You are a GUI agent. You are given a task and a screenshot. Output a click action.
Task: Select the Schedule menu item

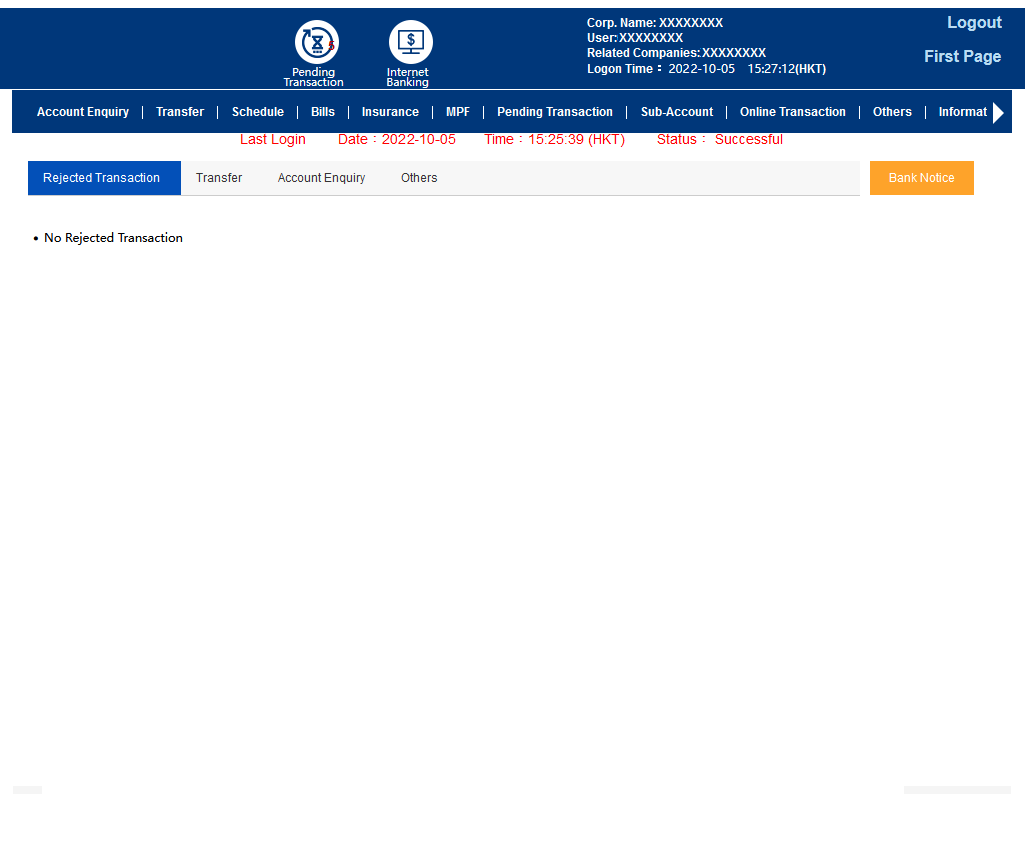pyautogui.click(x=258, y=112)
